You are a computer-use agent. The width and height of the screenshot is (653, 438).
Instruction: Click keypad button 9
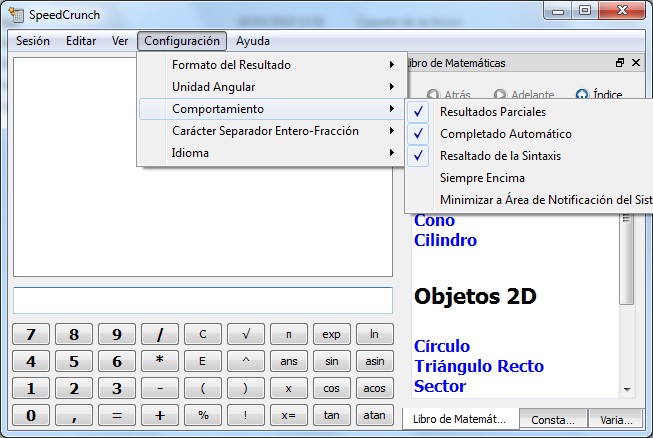[117, 334]
